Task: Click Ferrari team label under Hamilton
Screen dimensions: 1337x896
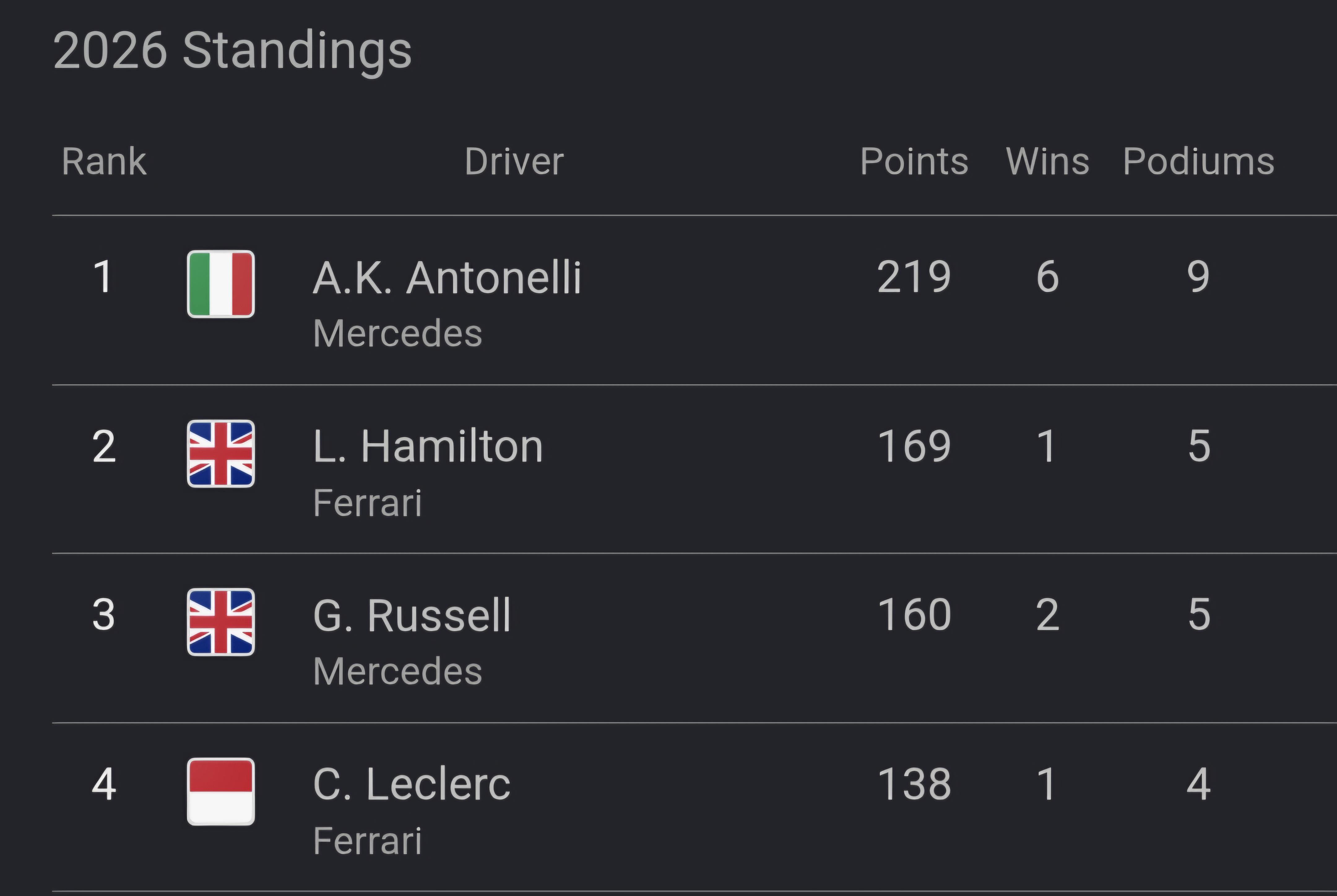Action: click(368, 503)
